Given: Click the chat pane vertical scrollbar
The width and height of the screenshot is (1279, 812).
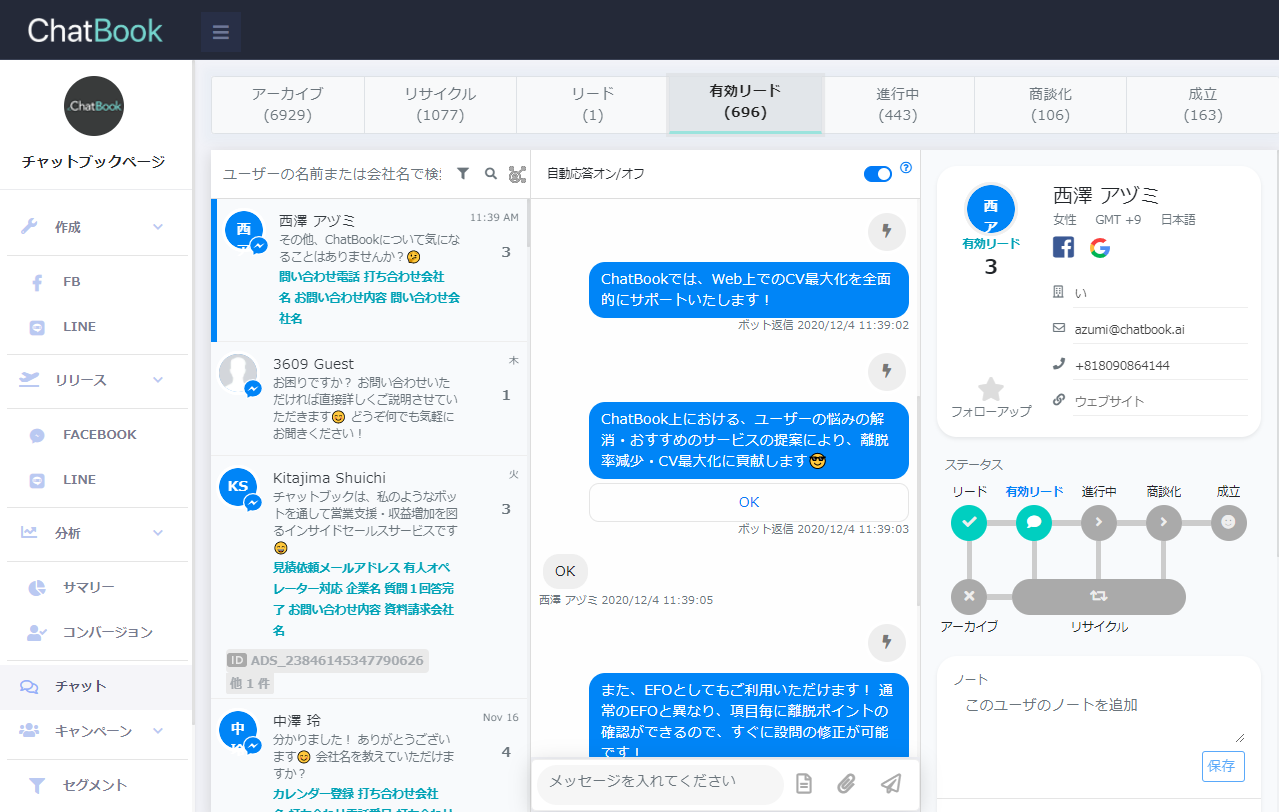Looking at the screenshot, I should coord(916,500).
